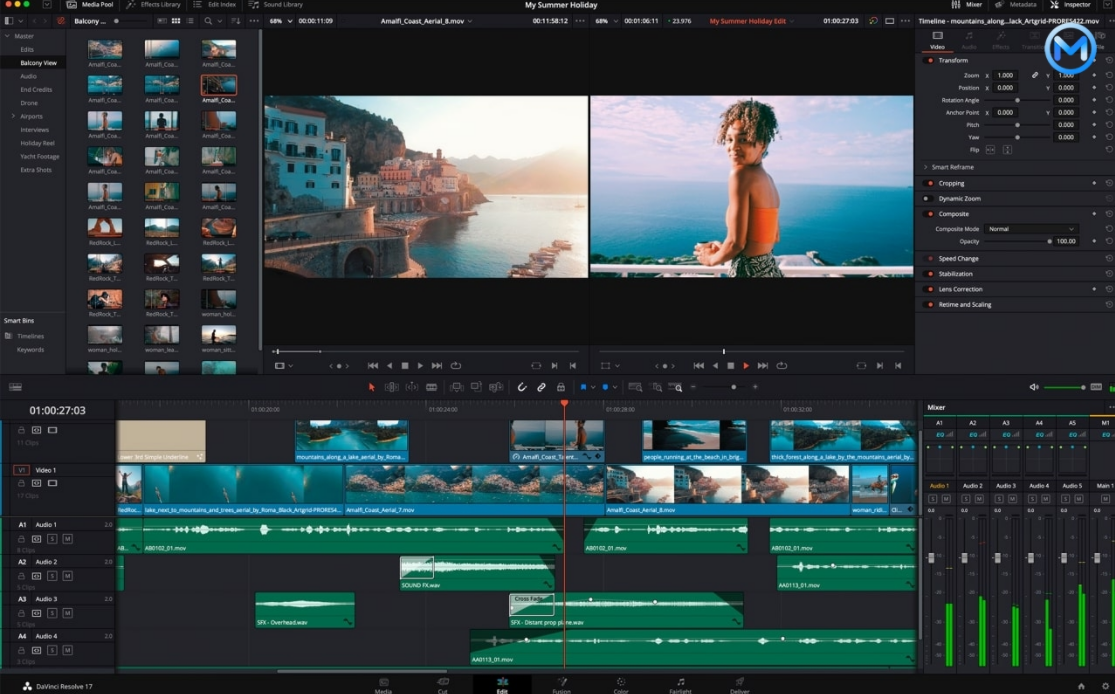Activate the Dynamic Trim mode tool

point(412,388)
